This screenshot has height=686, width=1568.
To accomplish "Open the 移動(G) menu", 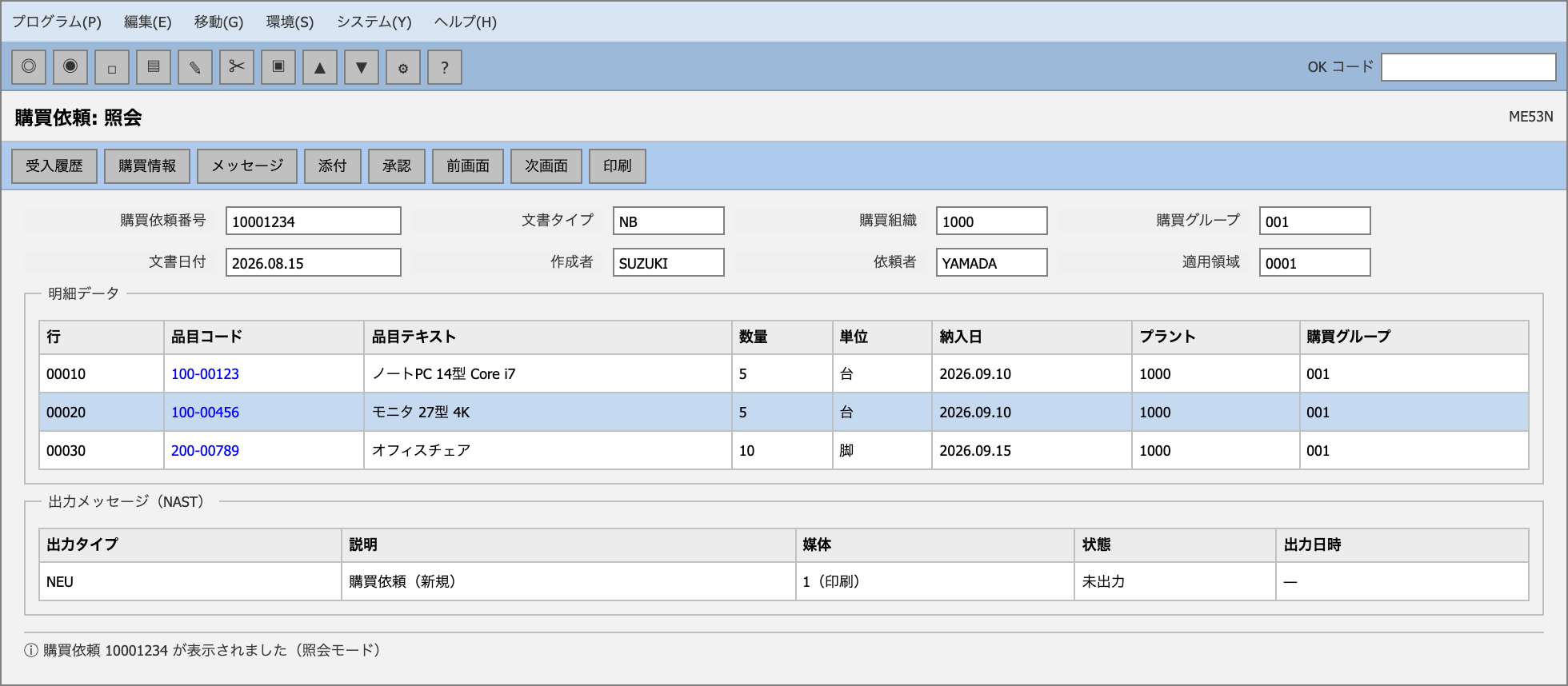I will pos(218,22).
